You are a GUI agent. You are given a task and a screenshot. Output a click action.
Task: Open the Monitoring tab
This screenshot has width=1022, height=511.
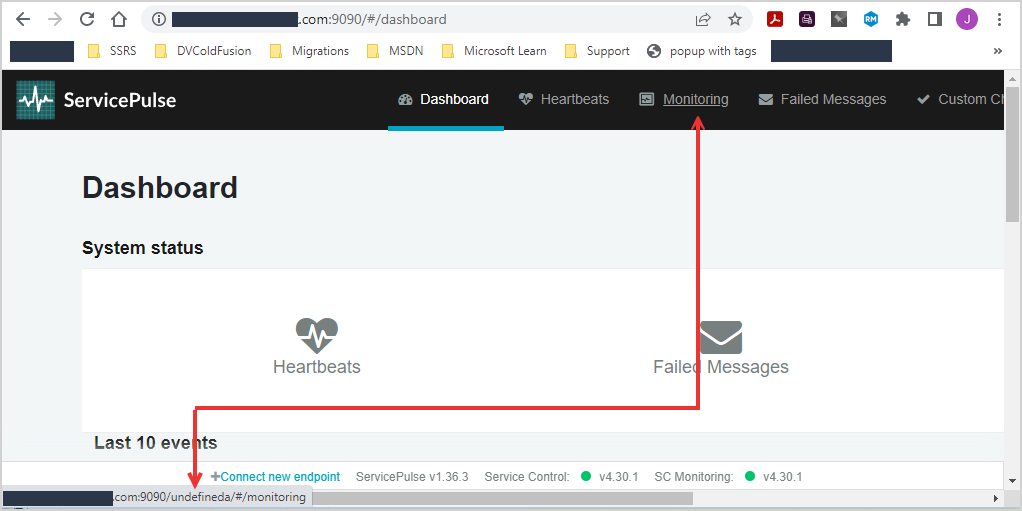[x=684, y=100]
